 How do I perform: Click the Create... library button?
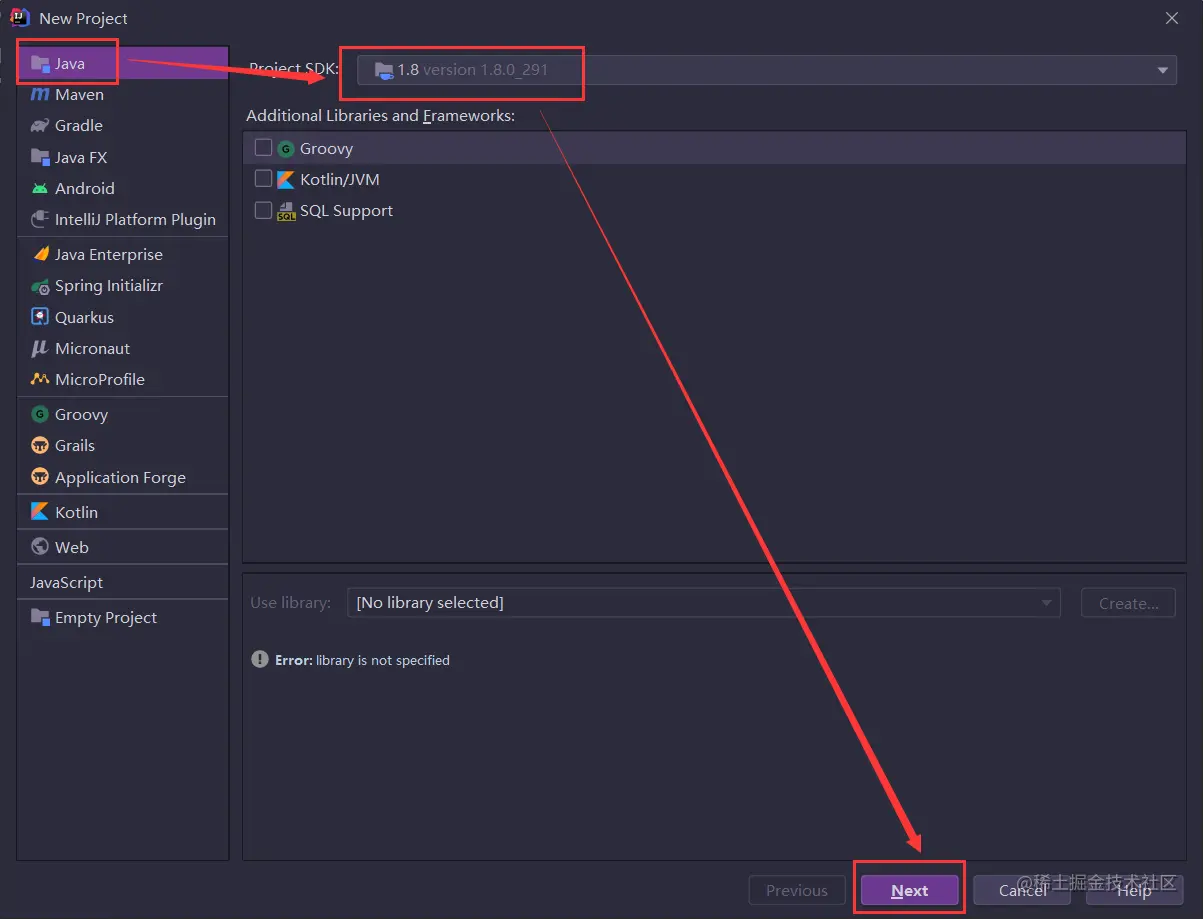coord(1128,603)
